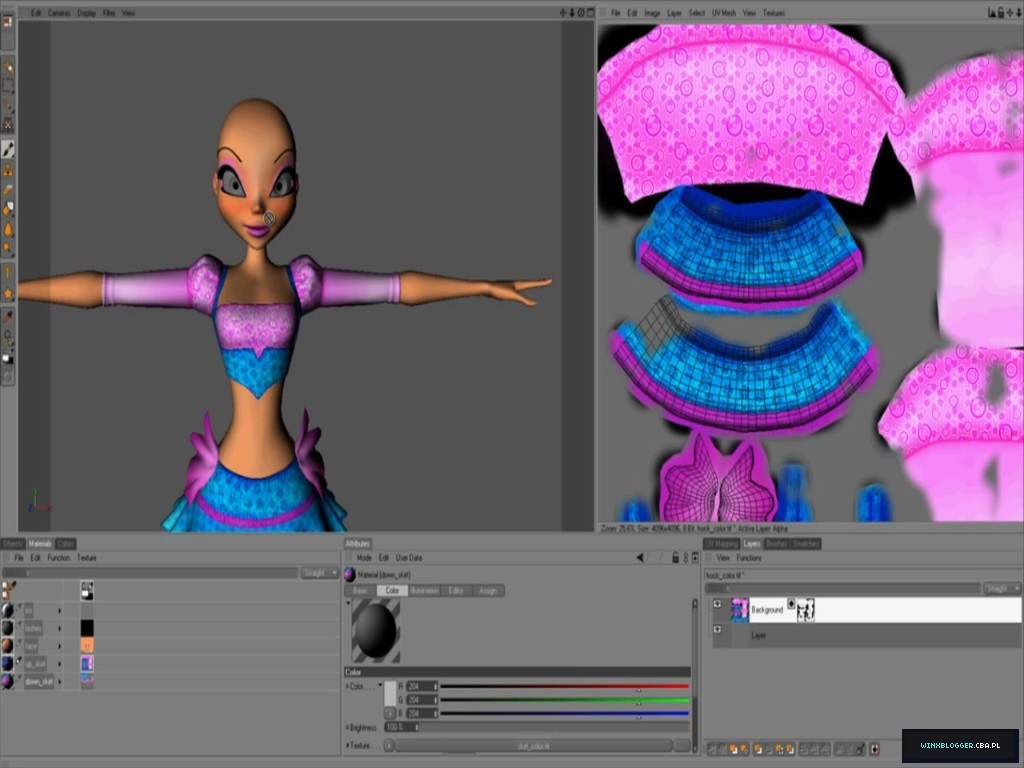
Task: Expand channels of down_skirt material
Action: pyautogui.click(x=59, y=681)
